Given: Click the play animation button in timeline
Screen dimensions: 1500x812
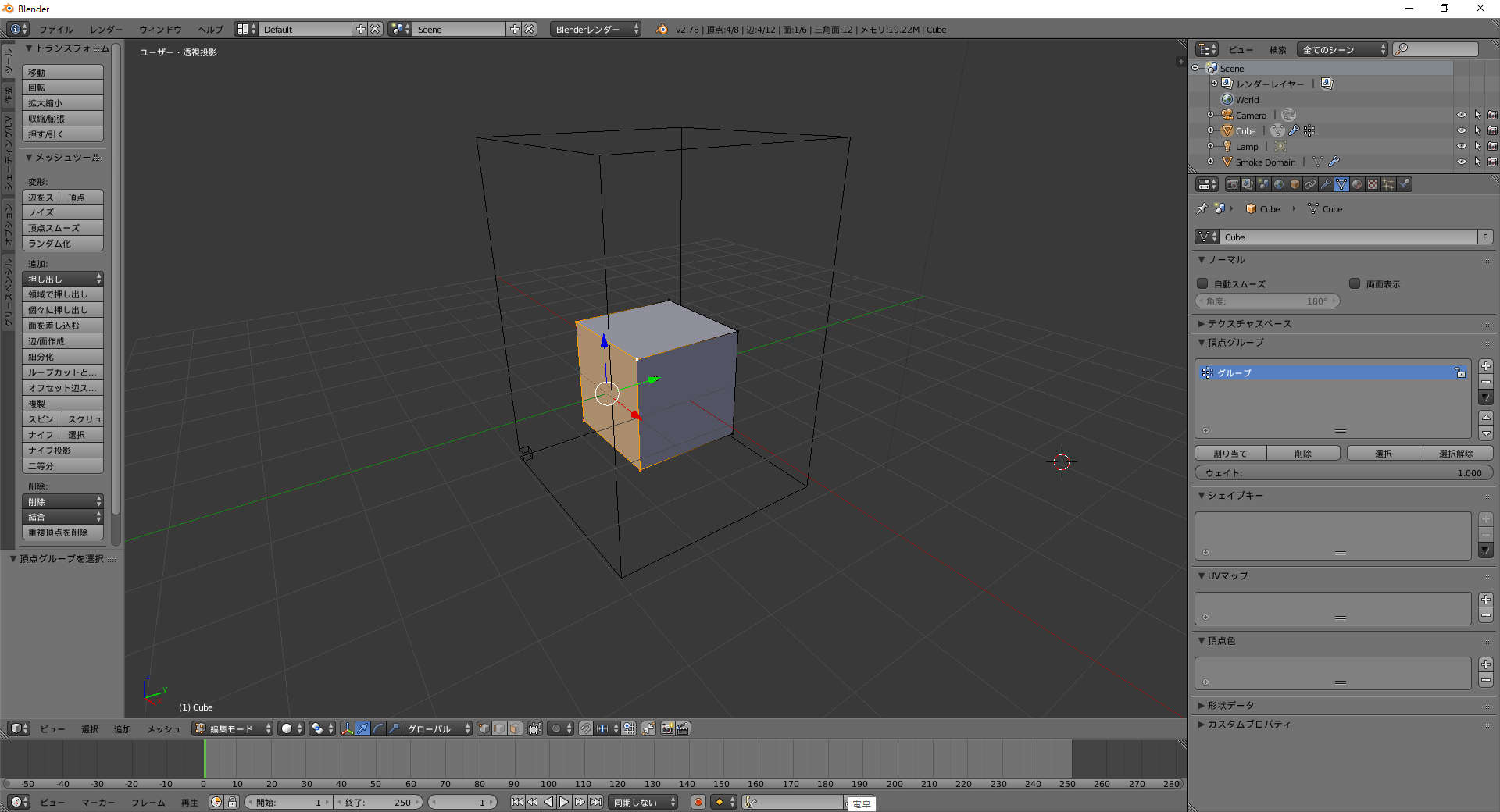Looking at the screenshot, I should point(564,802).
